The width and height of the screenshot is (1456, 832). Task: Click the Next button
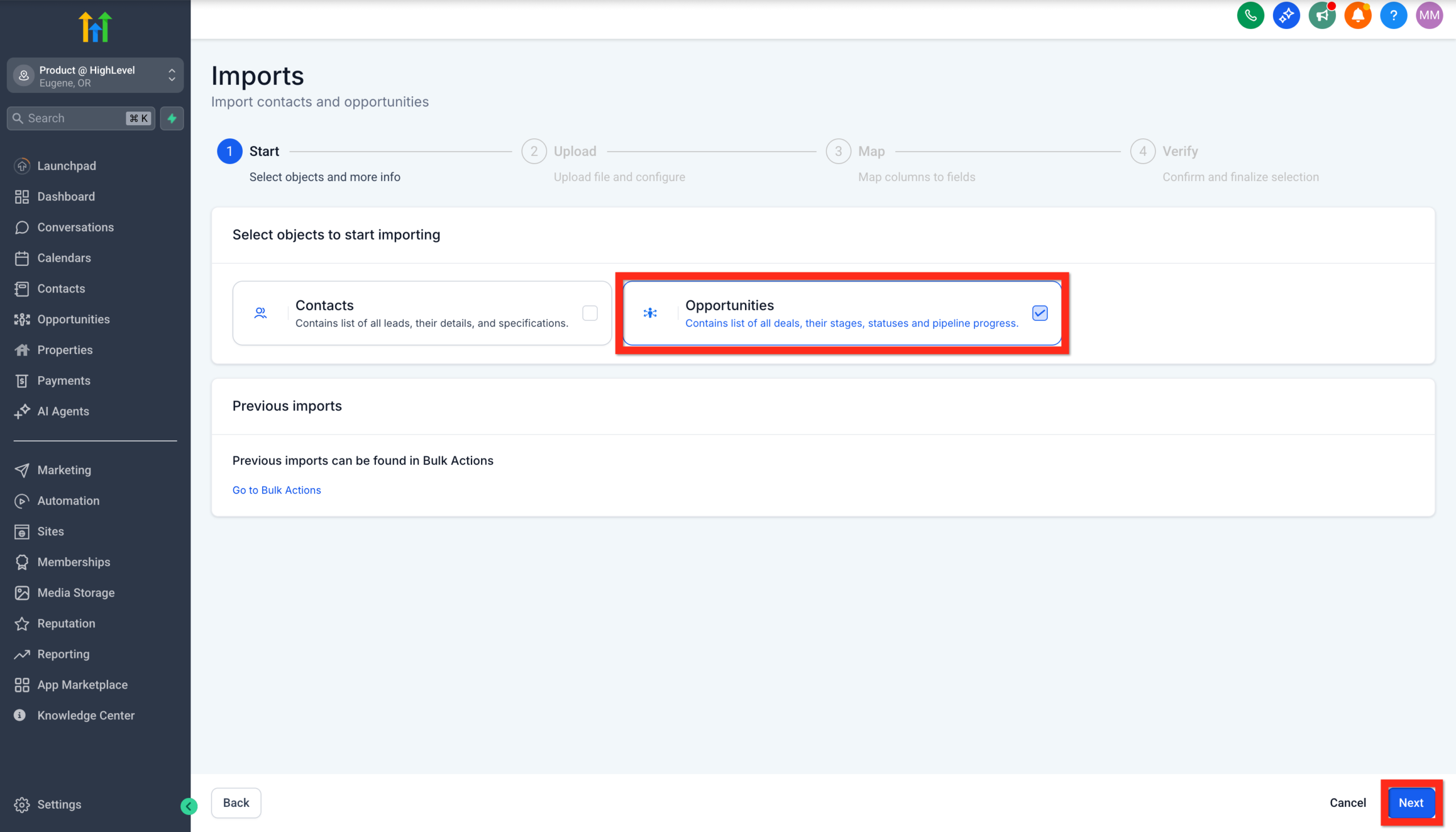tap(1410, 803)
